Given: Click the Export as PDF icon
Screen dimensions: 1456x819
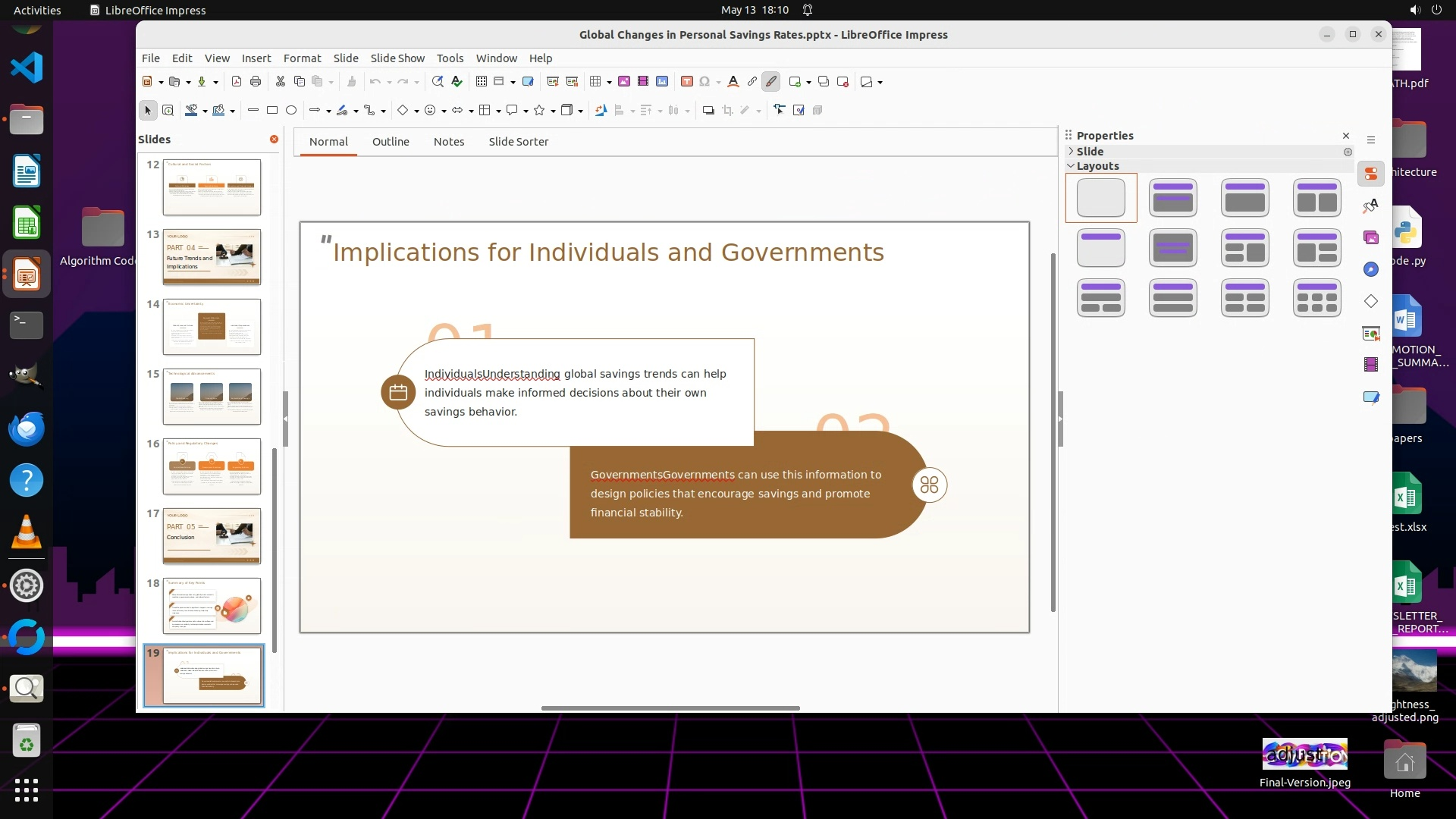Looking at the screenshot, I should [x=237, y=82].
